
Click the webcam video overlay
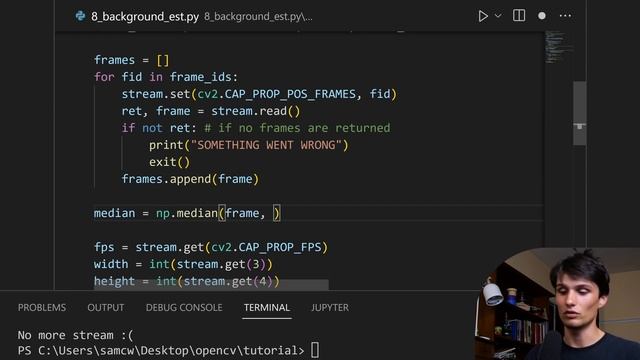[x=557, y=304]
